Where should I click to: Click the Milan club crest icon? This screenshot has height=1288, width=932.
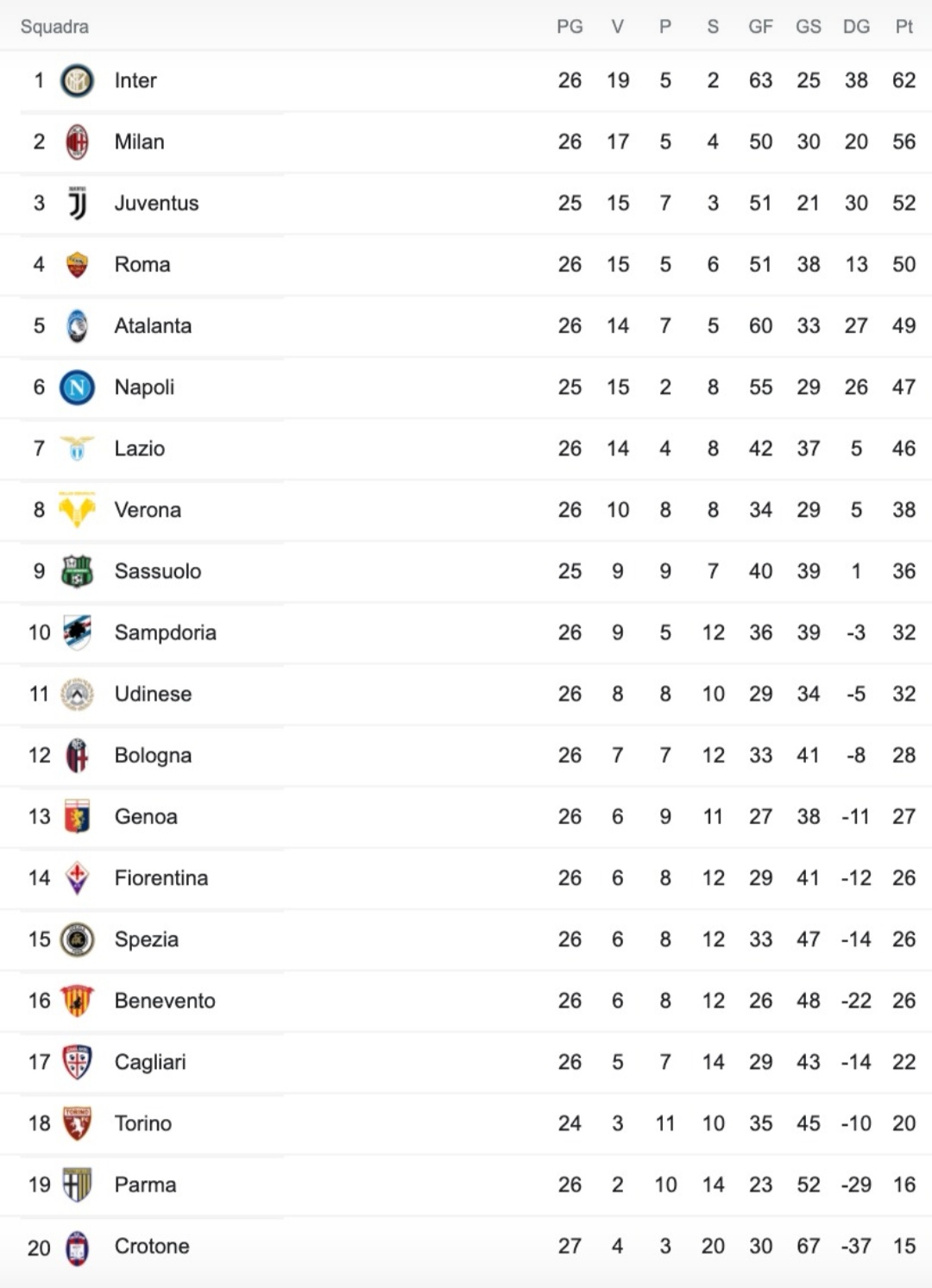[77, 141]
